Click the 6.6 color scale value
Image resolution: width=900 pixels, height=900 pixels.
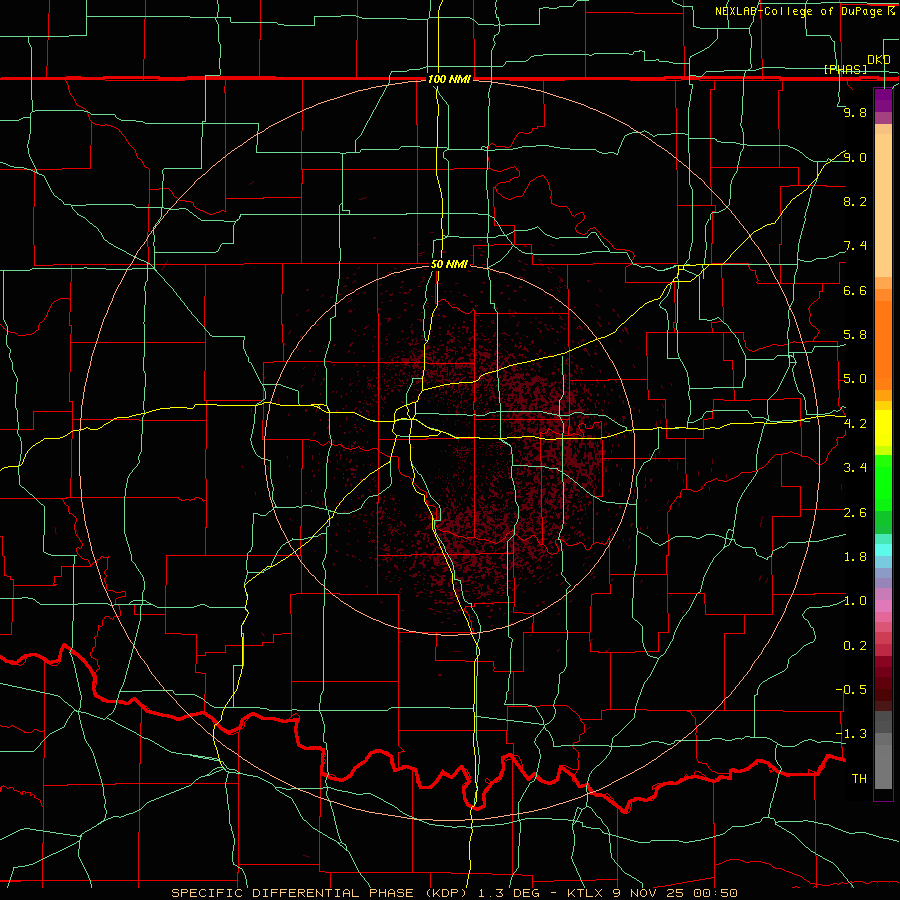point(855,290)
